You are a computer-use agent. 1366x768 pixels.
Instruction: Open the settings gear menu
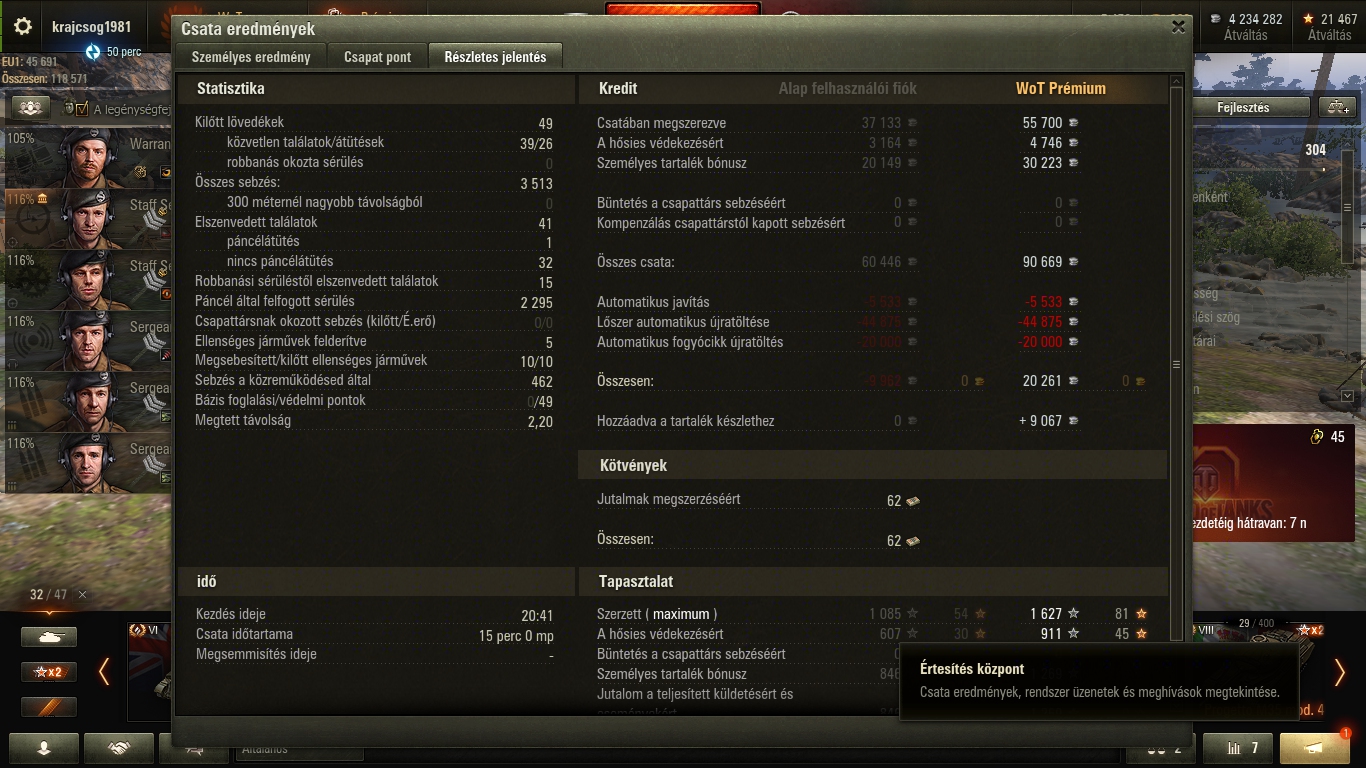(x=23, y=27)
